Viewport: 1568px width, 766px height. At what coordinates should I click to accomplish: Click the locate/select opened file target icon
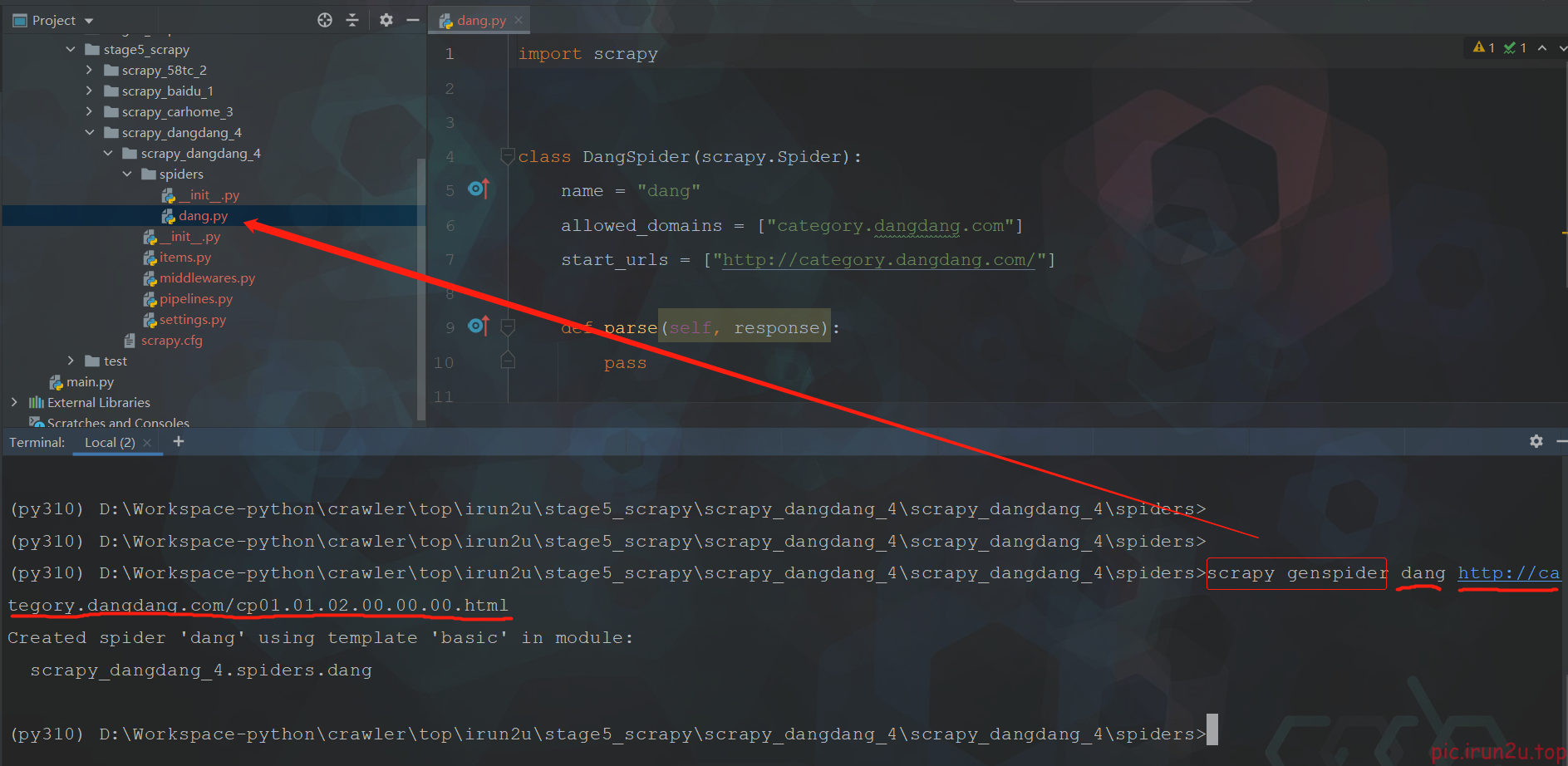325,20
